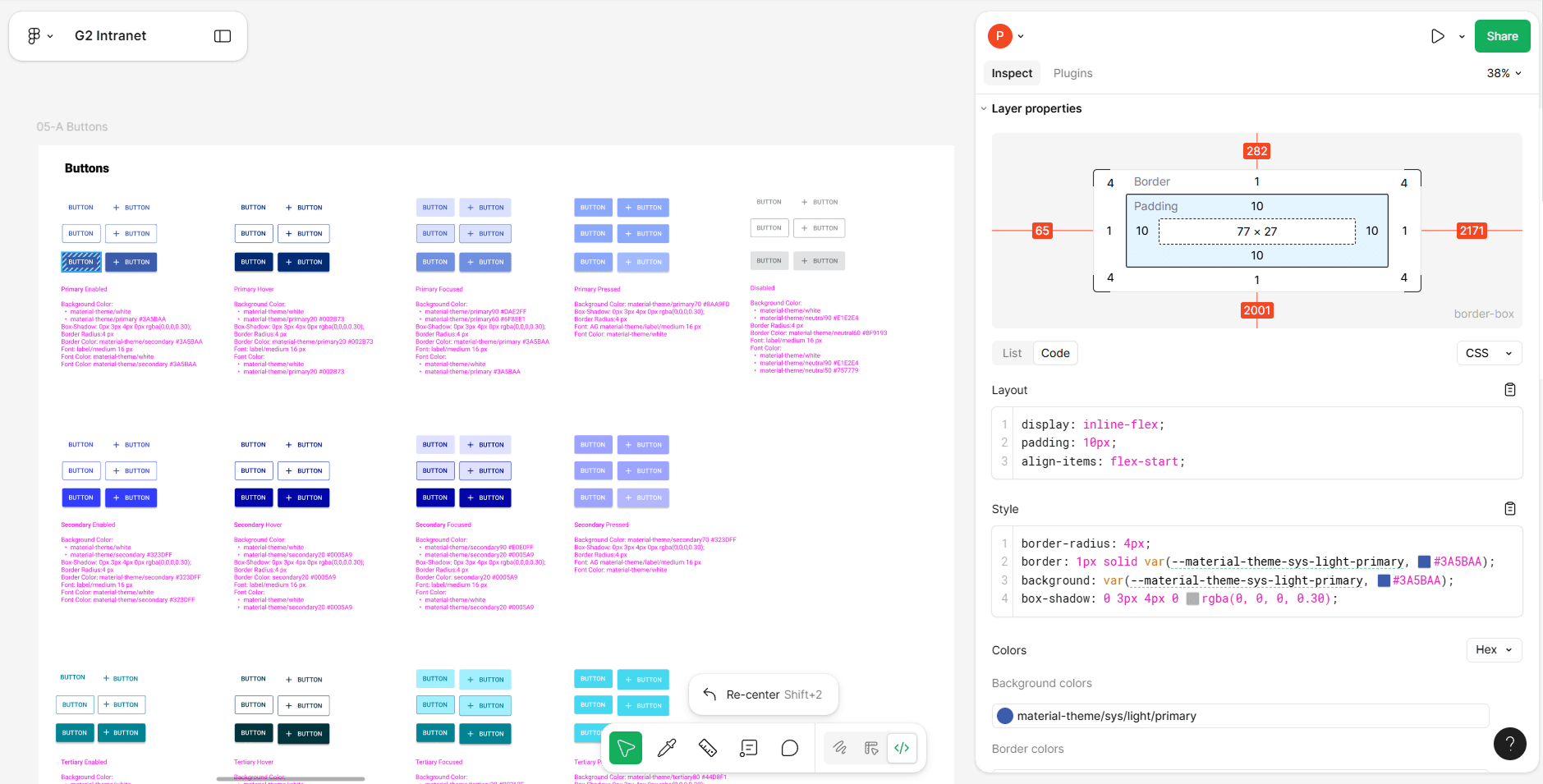
Task: Click the gray rgba box-shadow swatch
Action: pyautogui.click(x=1192, y=598)
